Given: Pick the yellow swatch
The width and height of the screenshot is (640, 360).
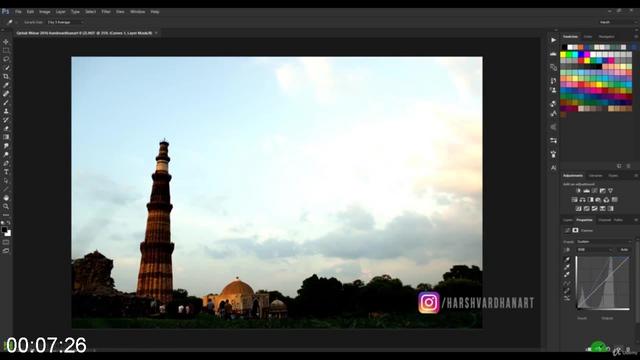Looking at the screenshot, I should coord(564,54).
